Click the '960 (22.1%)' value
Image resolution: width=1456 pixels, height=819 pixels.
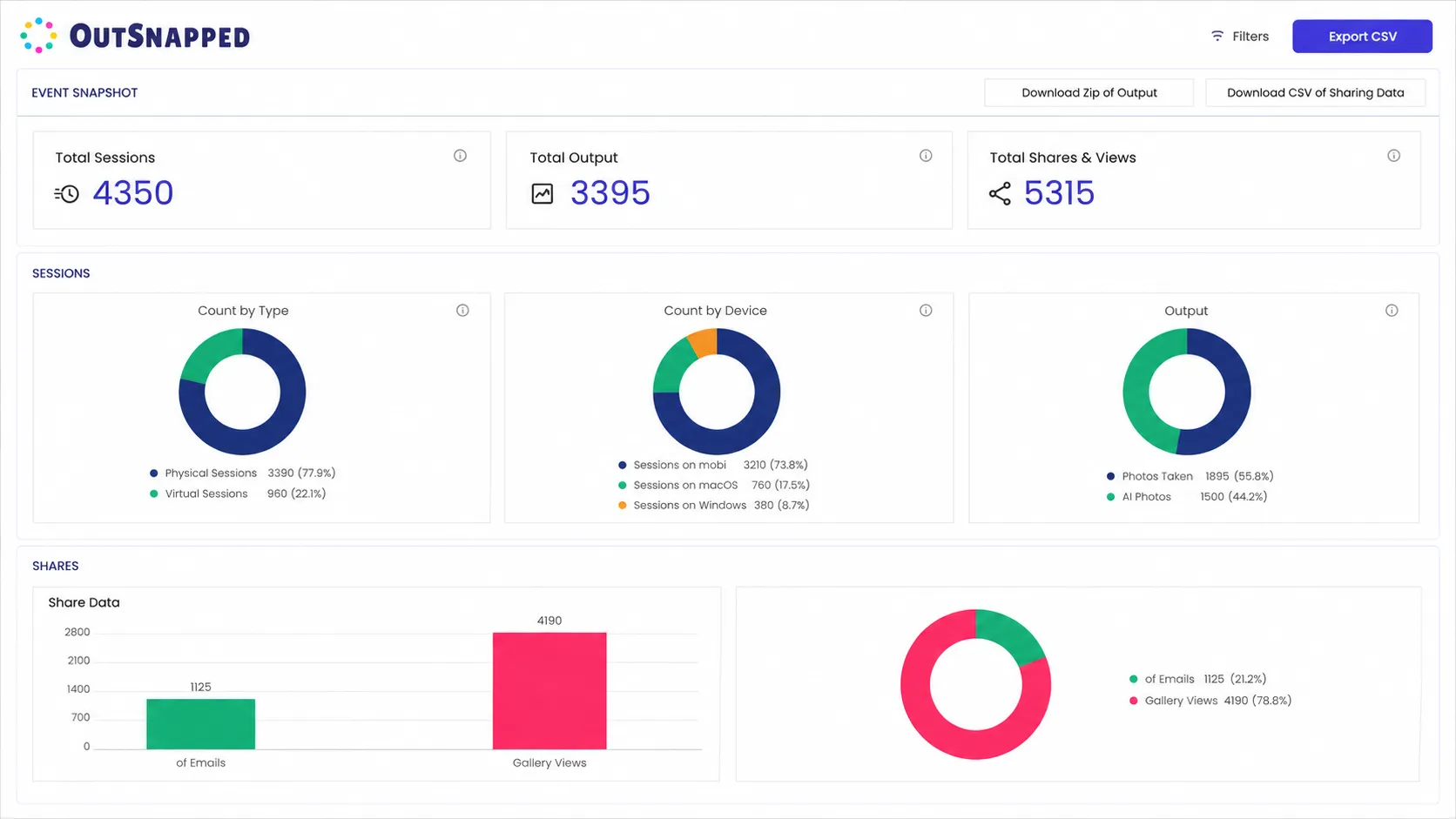point(296,493)
